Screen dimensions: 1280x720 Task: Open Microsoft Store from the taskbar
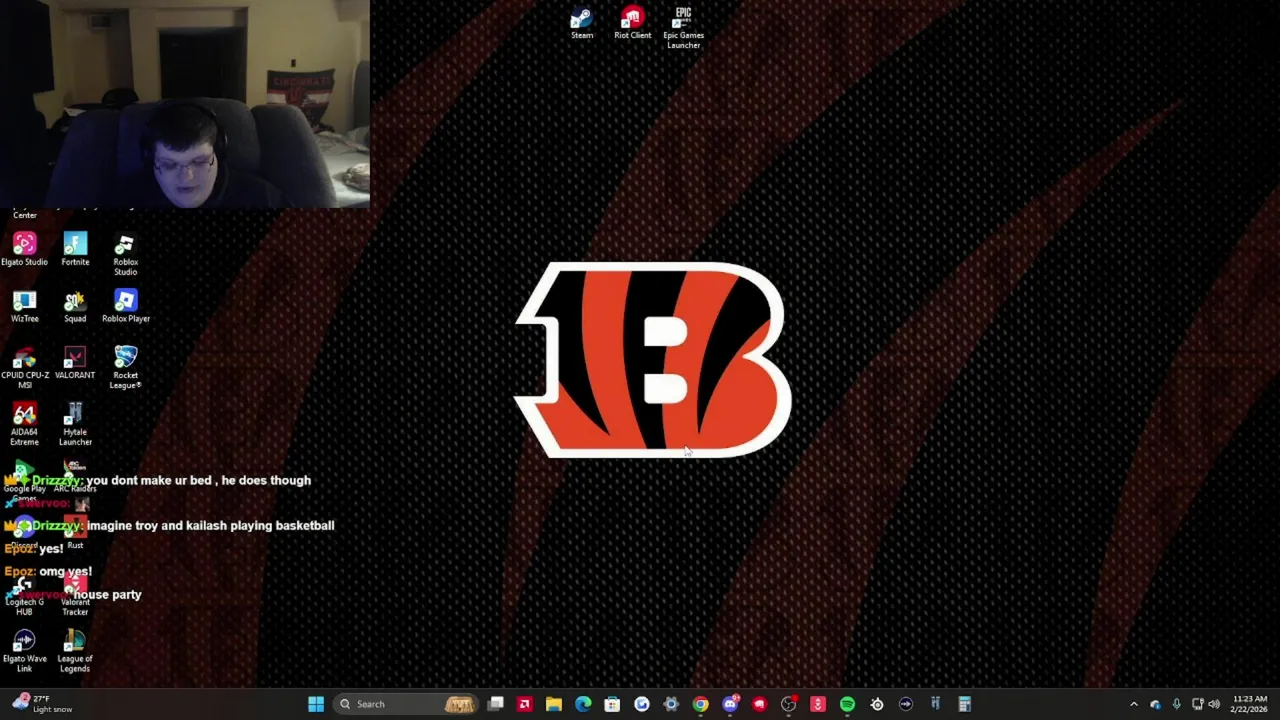point(612,704)
